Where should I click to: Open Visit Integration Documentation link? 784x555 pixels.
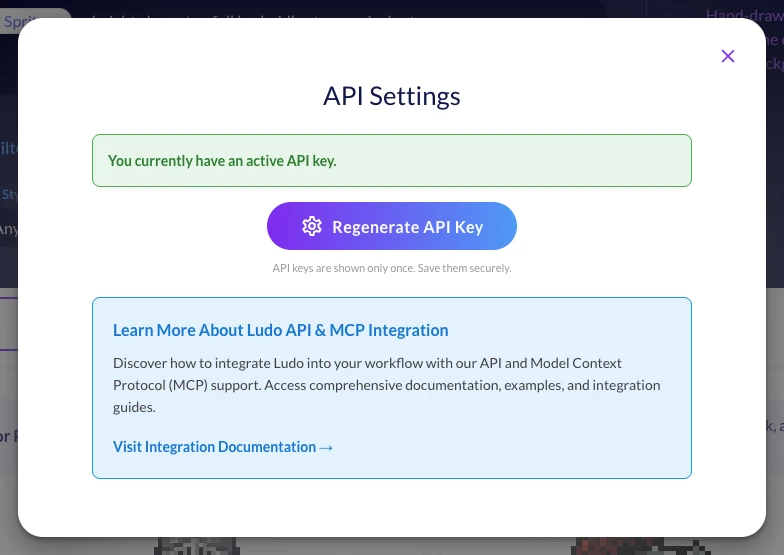point(222,446)
